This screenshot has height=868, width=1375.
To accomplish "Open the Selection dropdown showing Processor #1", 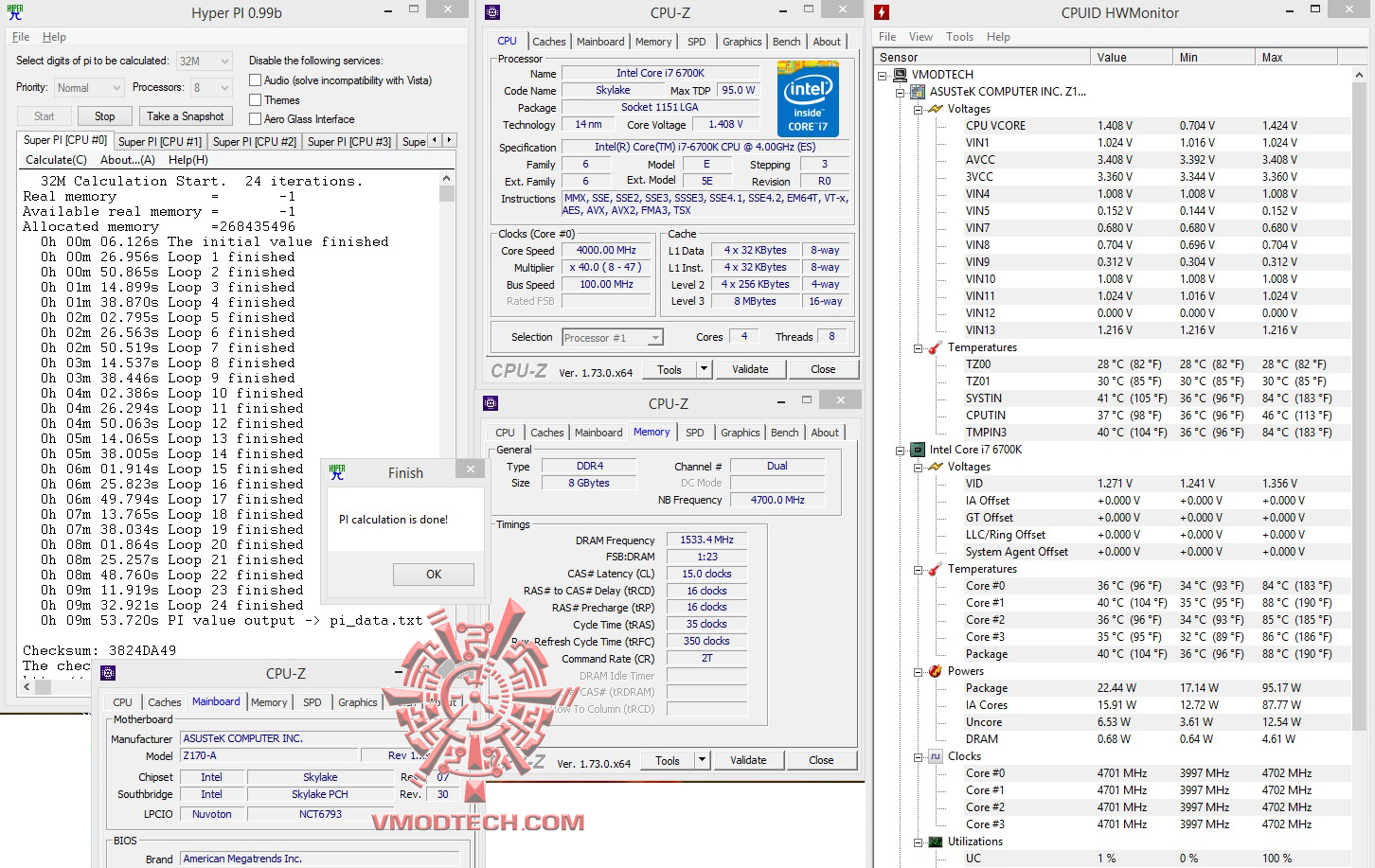I will (613, 338).
